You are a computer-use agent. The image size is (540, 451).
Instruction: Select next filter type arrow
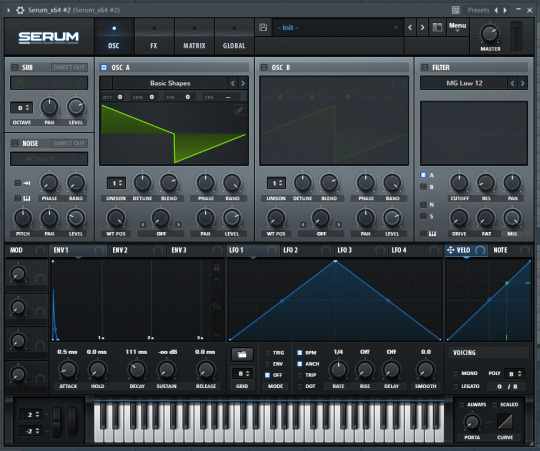click(522, 83)
